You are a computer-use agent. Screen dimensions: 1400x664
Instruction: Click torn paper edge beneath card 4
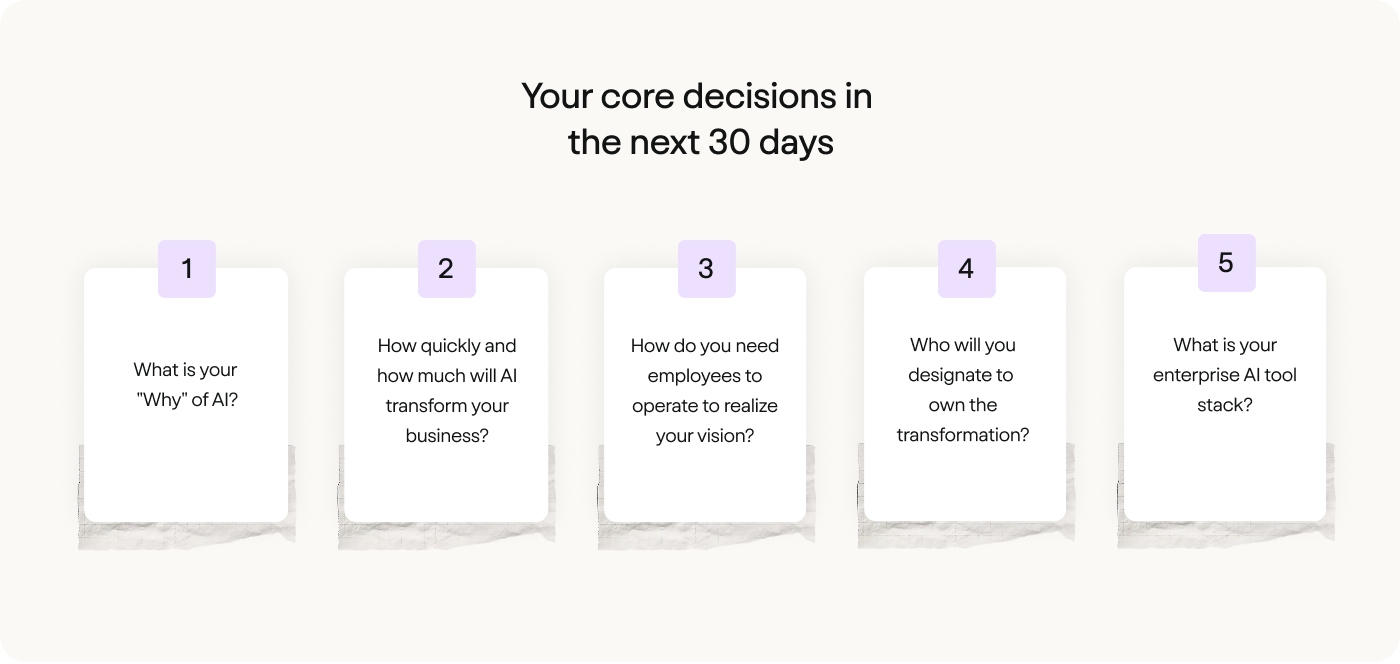tap(966, 536)
